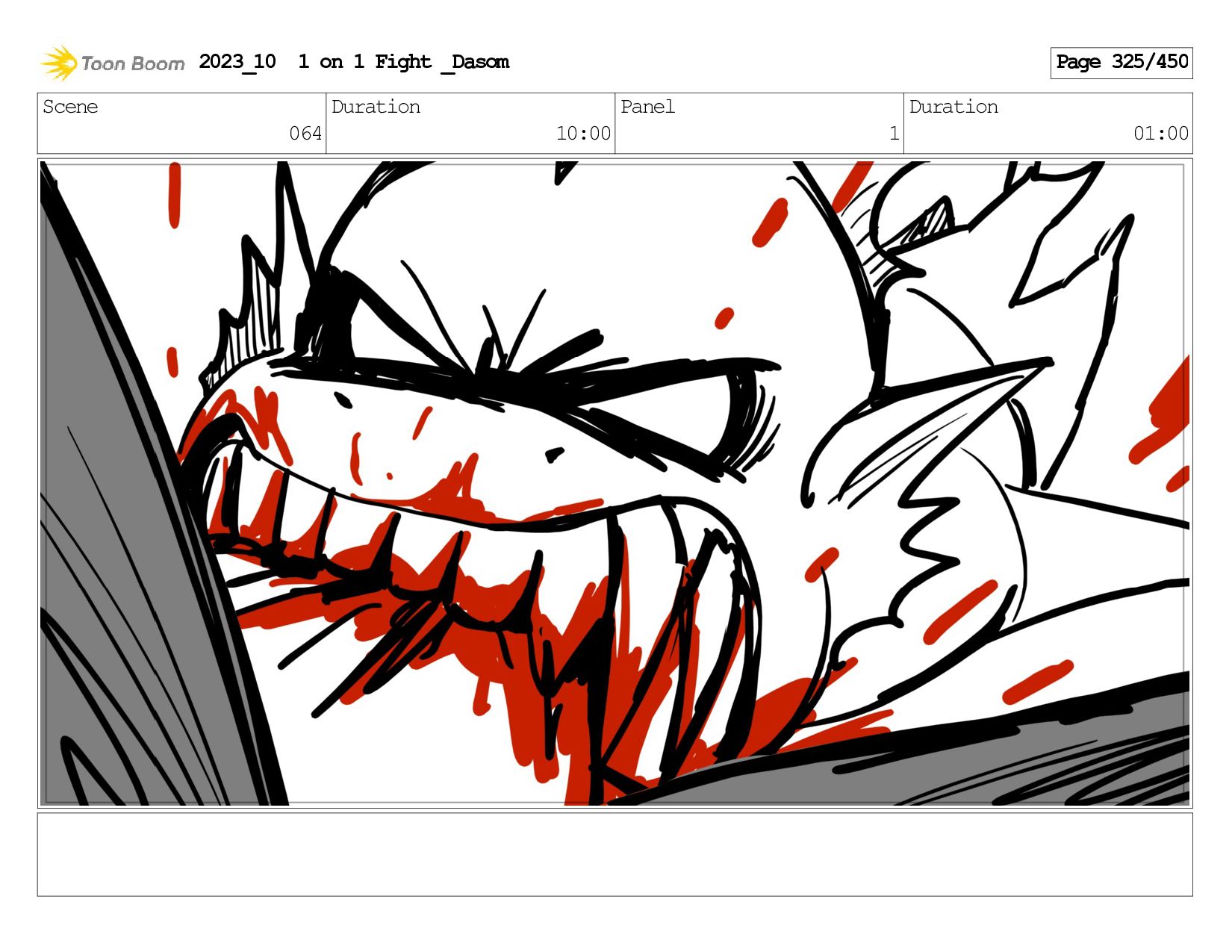
Task: Click the empty notes box below the panel
Action: [615, 854]
